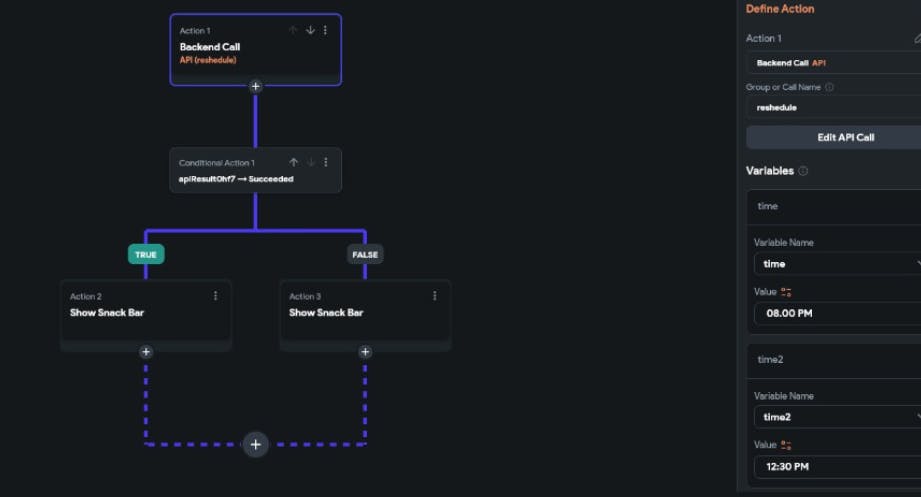Viewport: 921px width, 497px height.
Task: Open Conditional Action 1 three-dot menu
Action: coord(326,162)
